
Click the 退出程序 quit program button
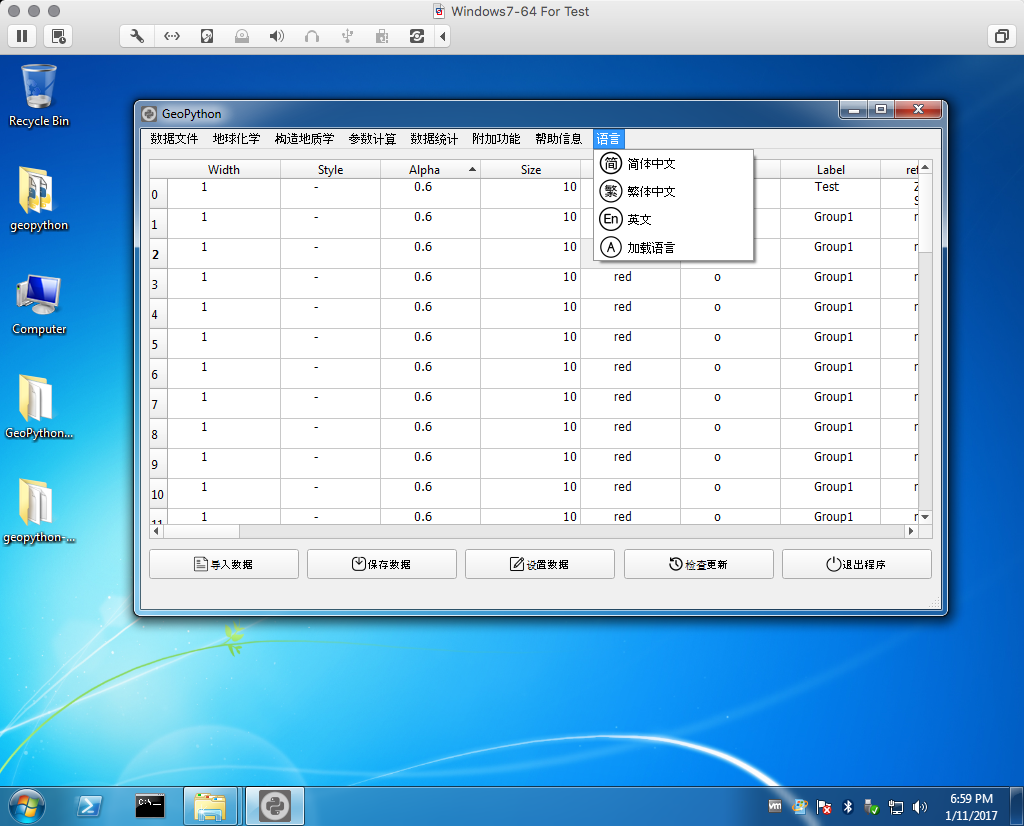click(x=857, y=564)
